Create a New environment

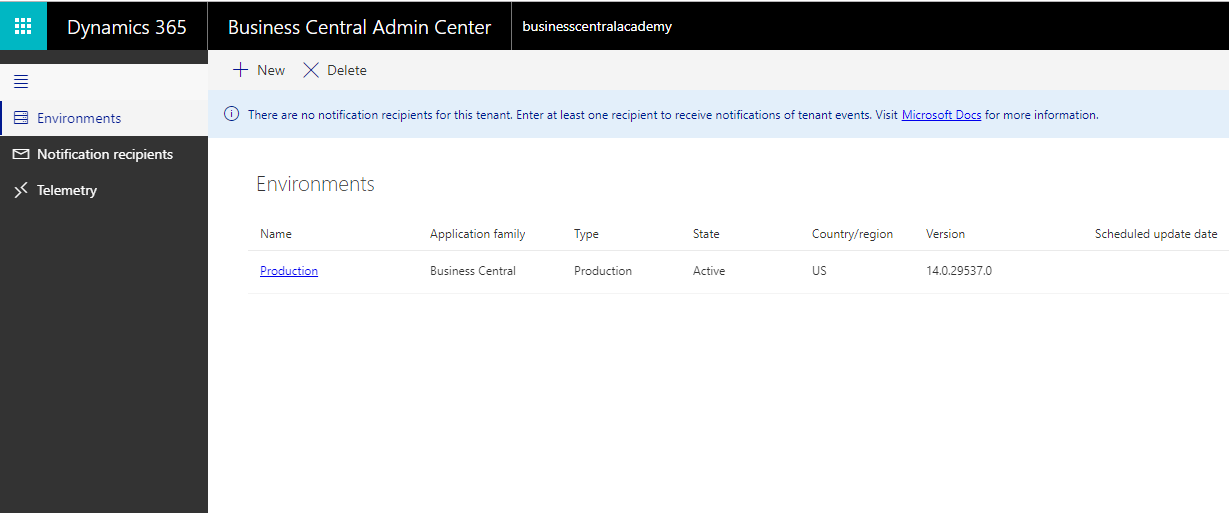point(259,70)
